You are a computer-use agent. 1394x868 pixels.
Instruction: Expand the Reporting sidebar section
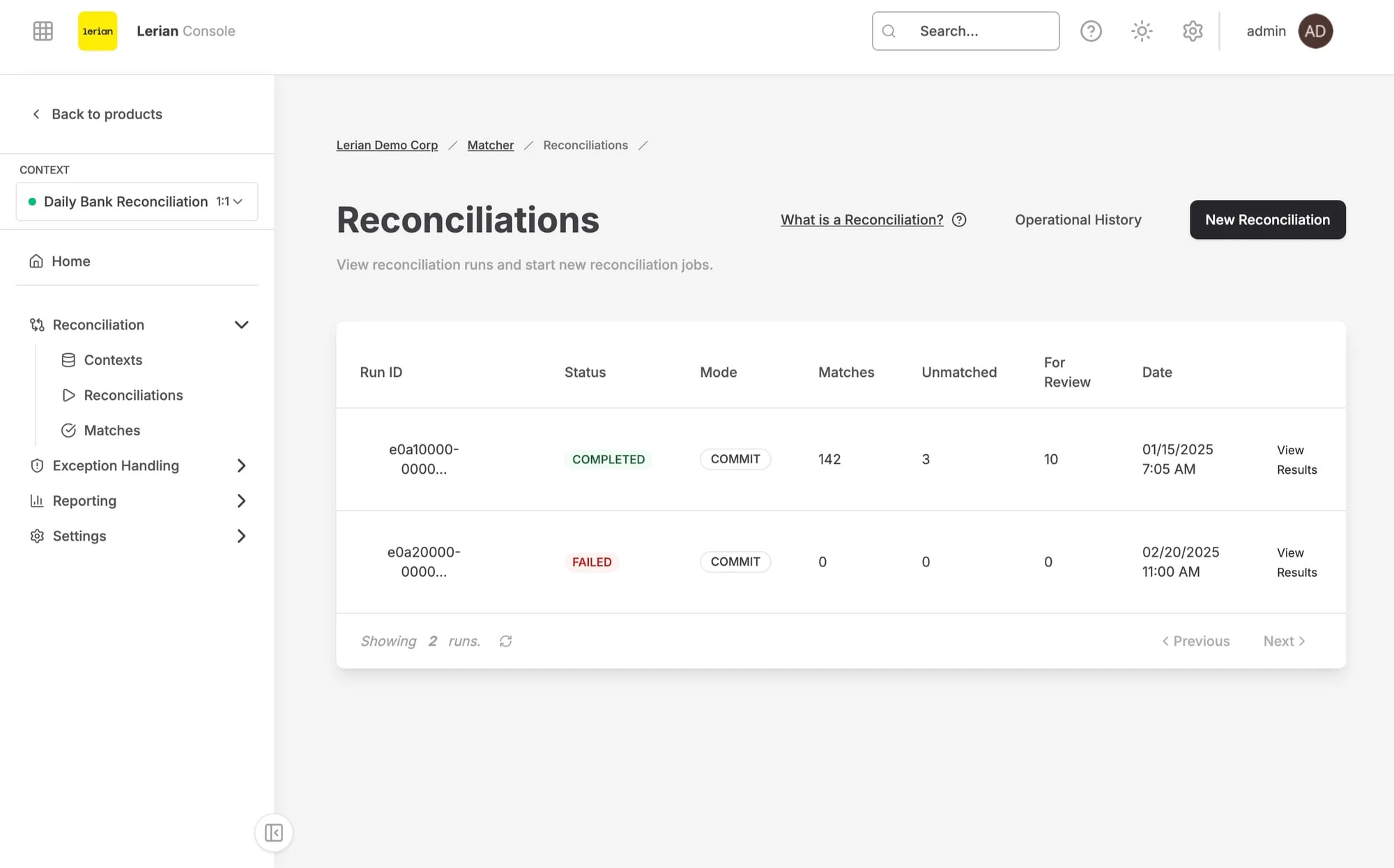[241, 501]
